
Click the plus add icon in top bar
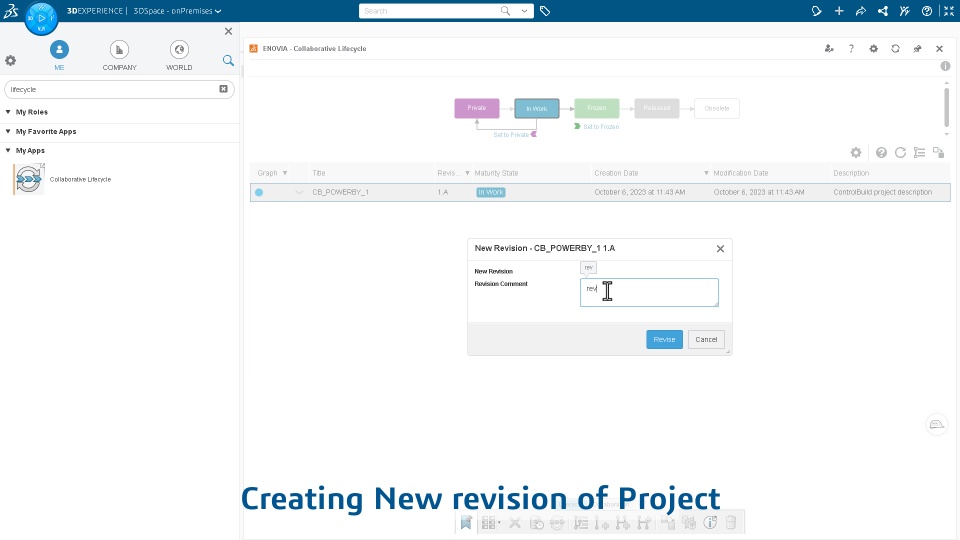(x=839, y=11)
